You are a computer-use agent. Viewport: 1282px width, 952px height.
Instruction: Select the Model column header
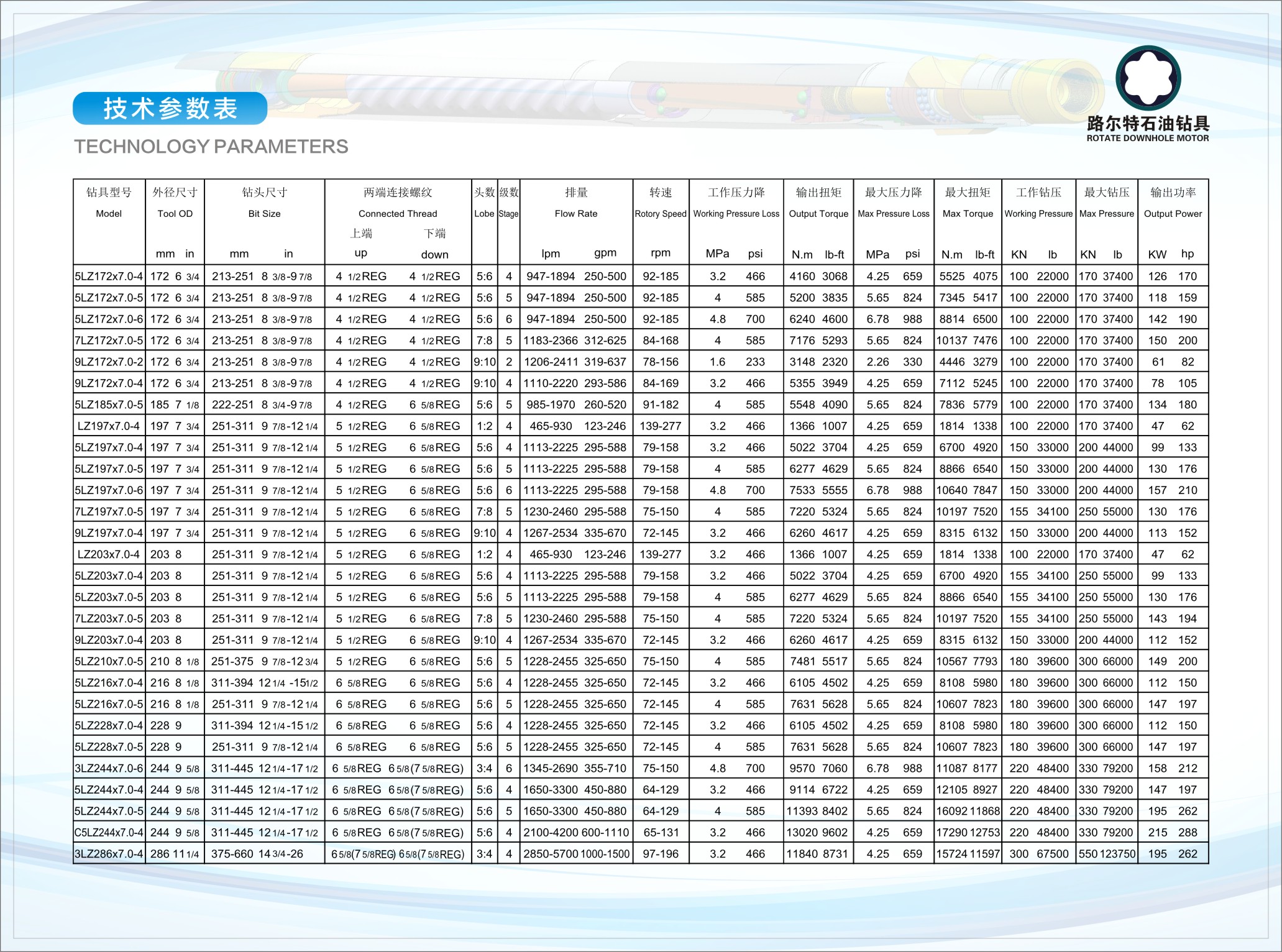click(x=109, y=214)
